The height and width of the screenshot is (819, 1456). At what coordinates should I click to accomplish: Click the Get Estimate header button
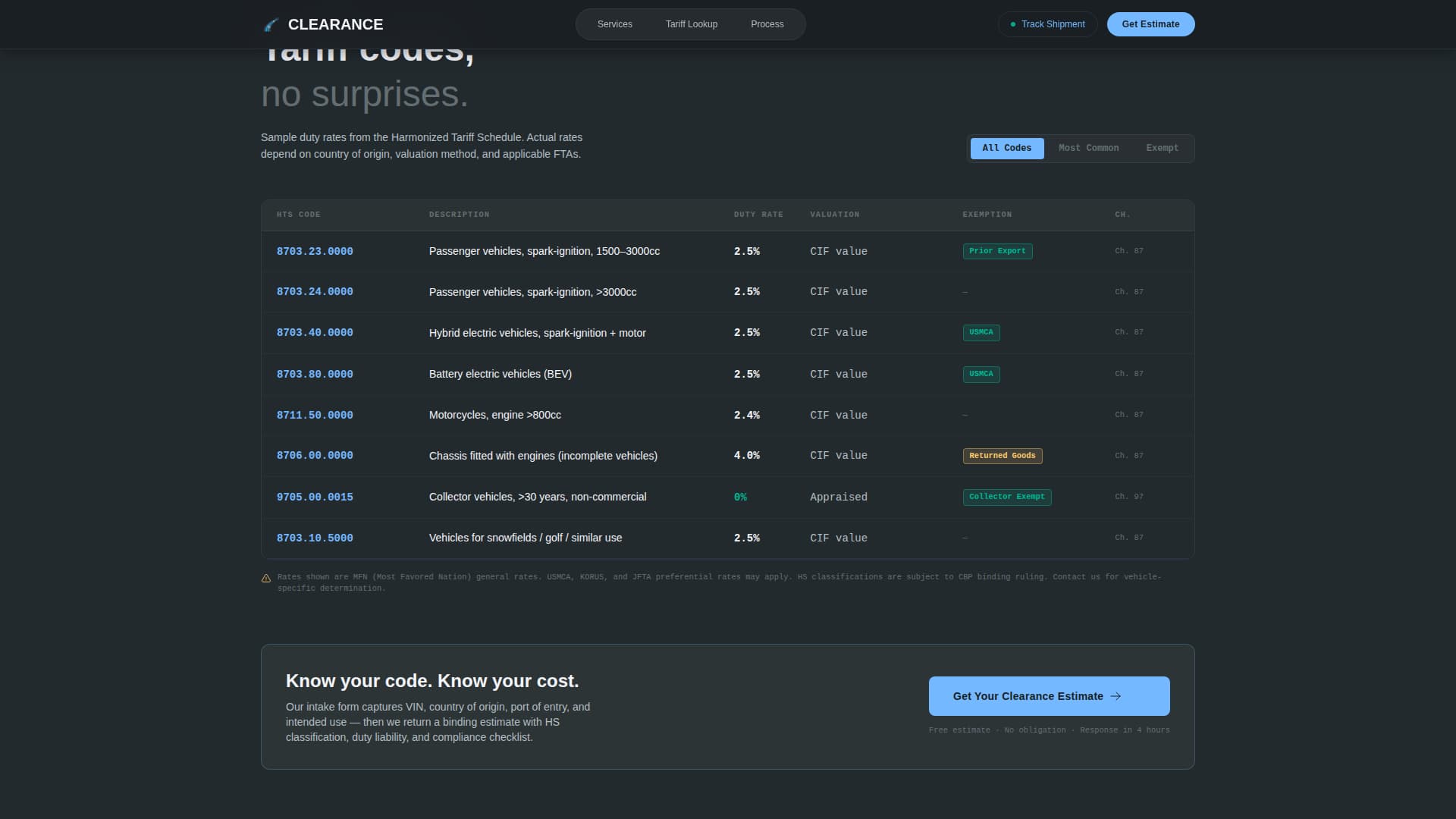pos(1150,24)
